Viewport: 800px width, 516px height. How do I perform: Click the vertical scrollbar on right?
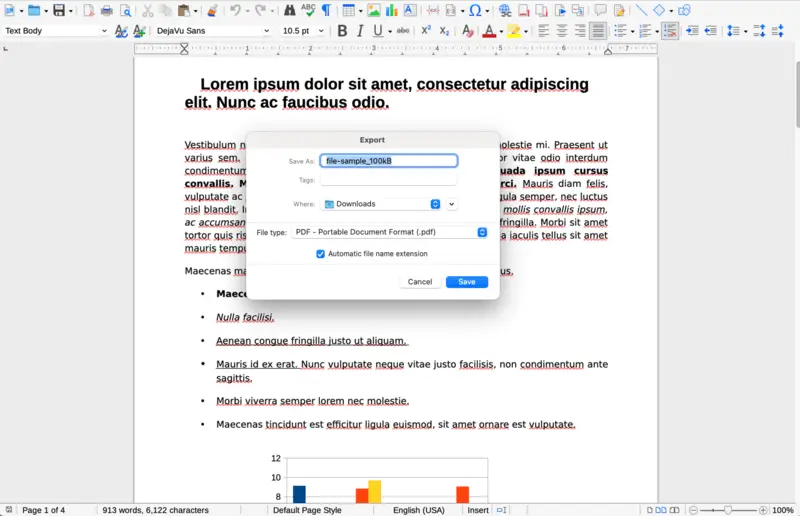point(797,94)
